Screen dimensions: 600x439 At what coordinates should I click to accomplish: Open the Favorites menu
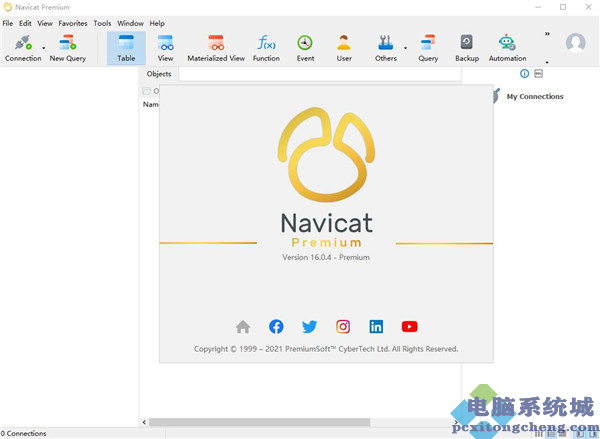pos(73,23)
